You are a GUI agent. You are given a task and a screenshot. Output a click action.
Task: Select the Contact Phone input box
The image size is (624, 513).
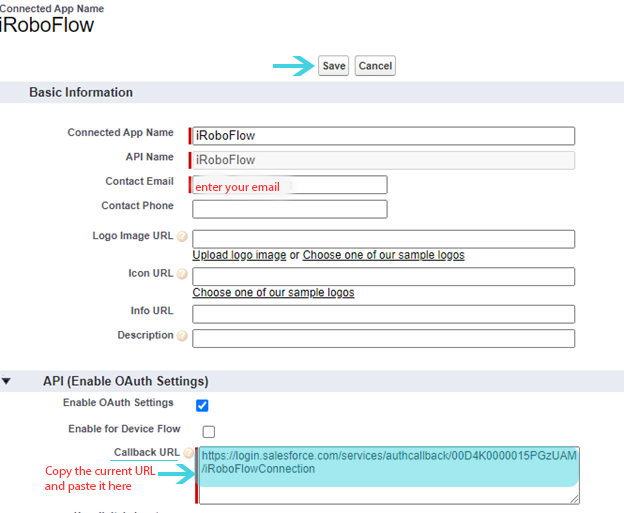[x=289, y=209]
